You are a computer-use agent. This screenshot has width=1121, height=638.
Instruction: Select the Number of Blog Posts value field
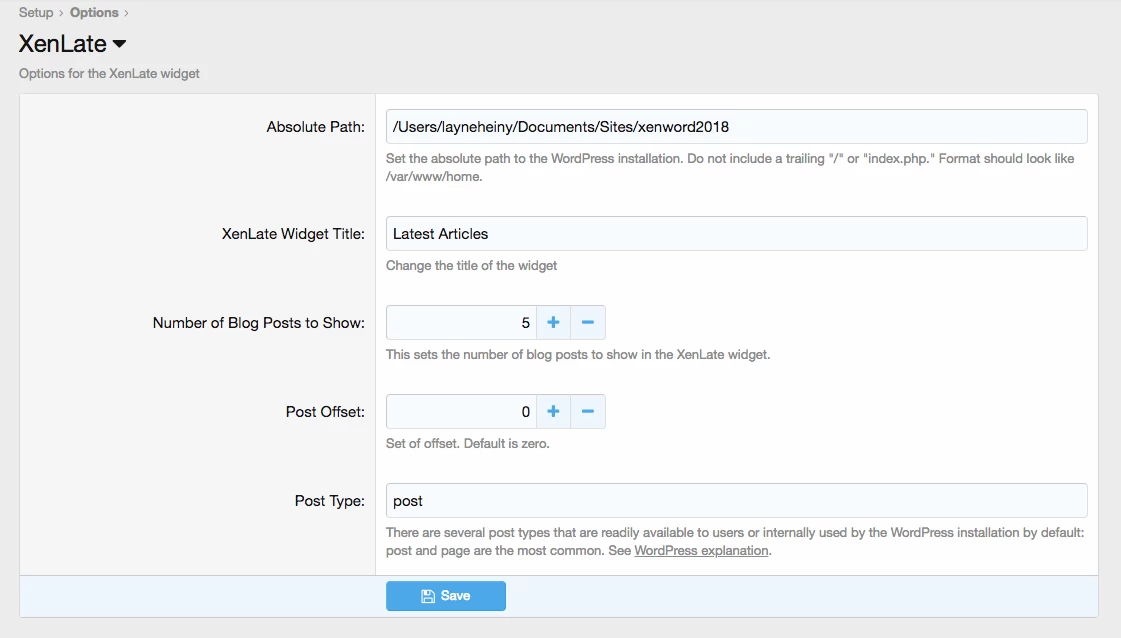(461, 323)
